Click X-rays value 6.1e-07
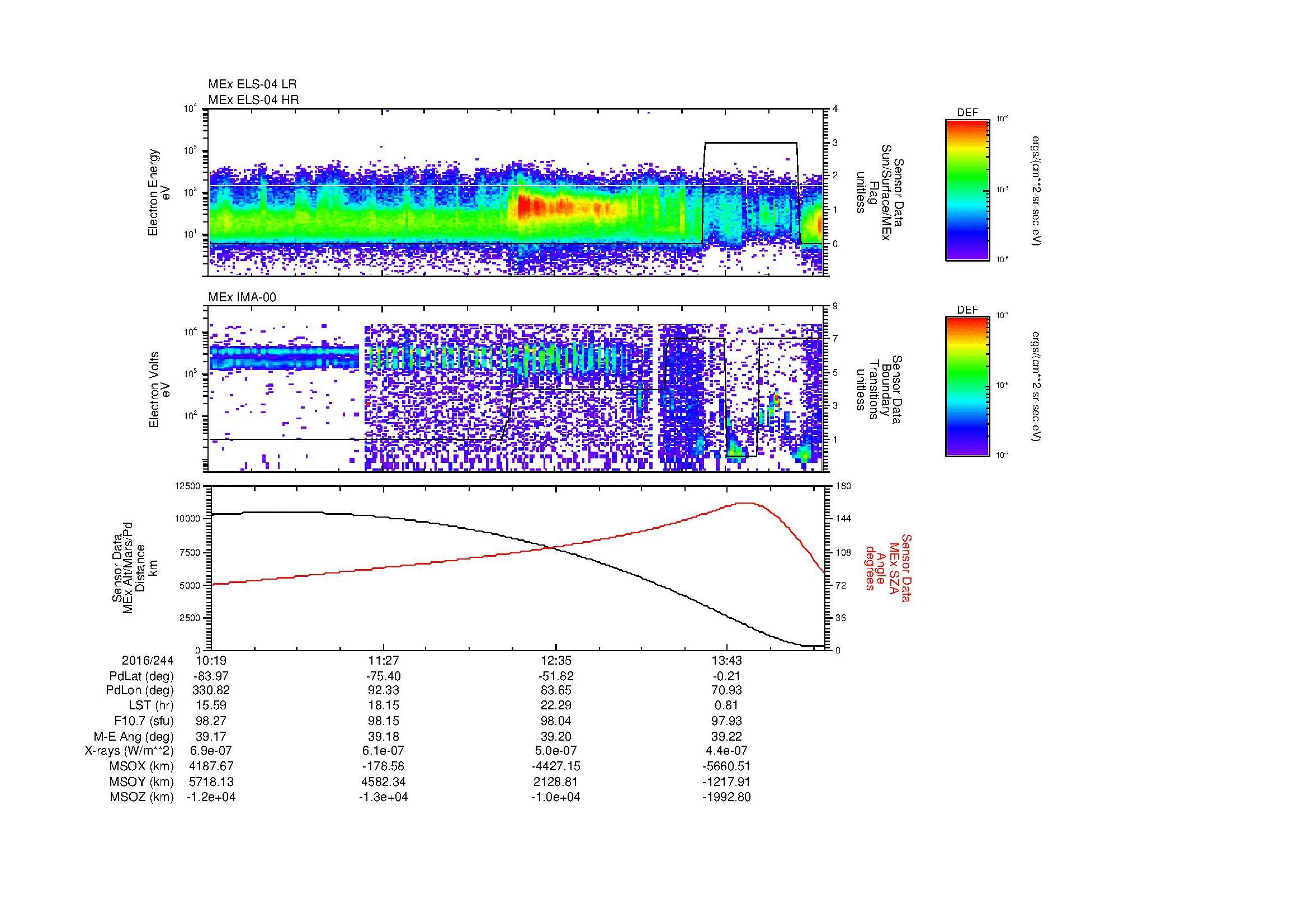Viewport: 1308px width, 924px height. (x=384, y=751)
